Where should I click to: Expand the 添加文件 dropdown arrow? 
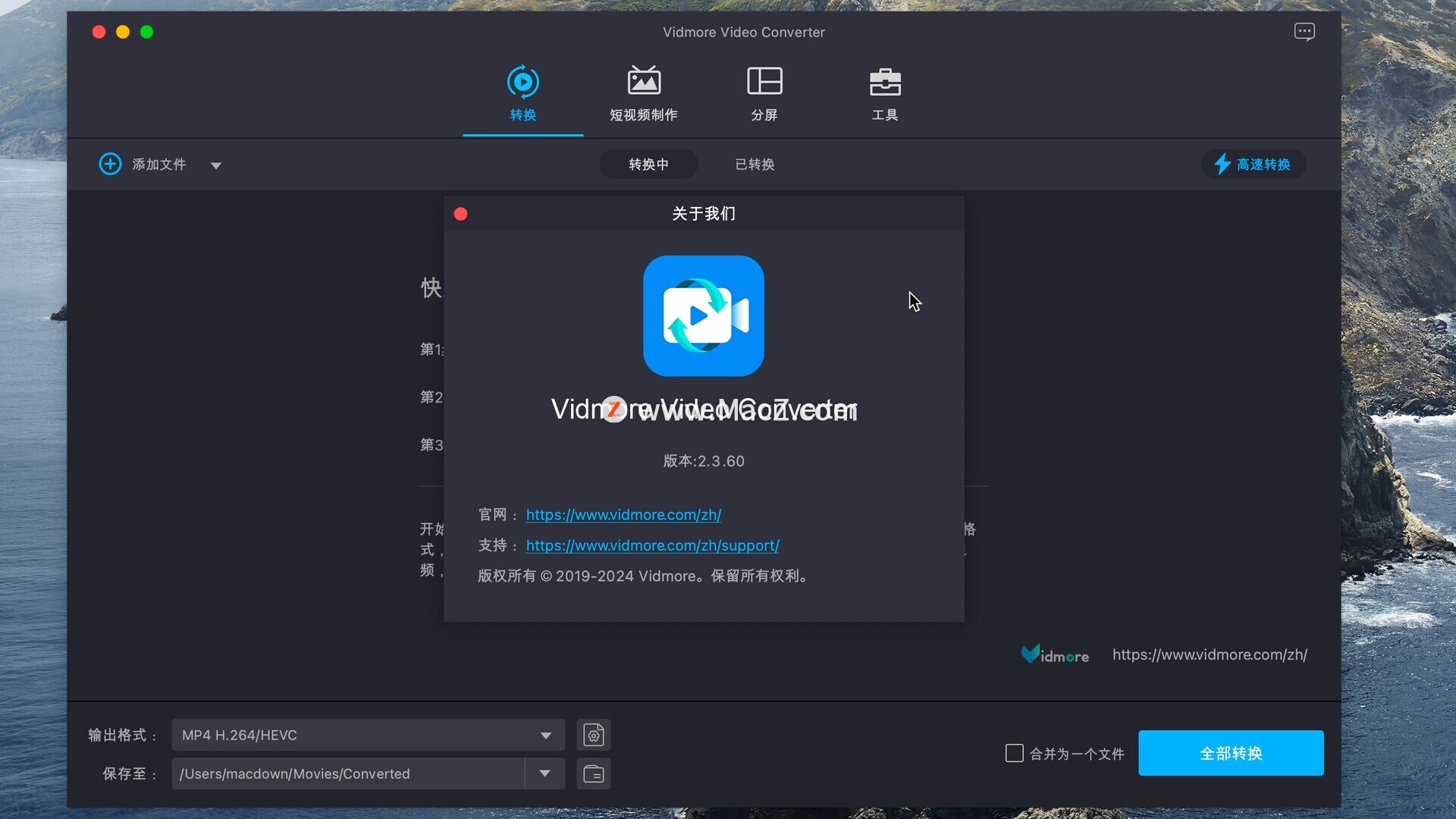click(216, 165)
